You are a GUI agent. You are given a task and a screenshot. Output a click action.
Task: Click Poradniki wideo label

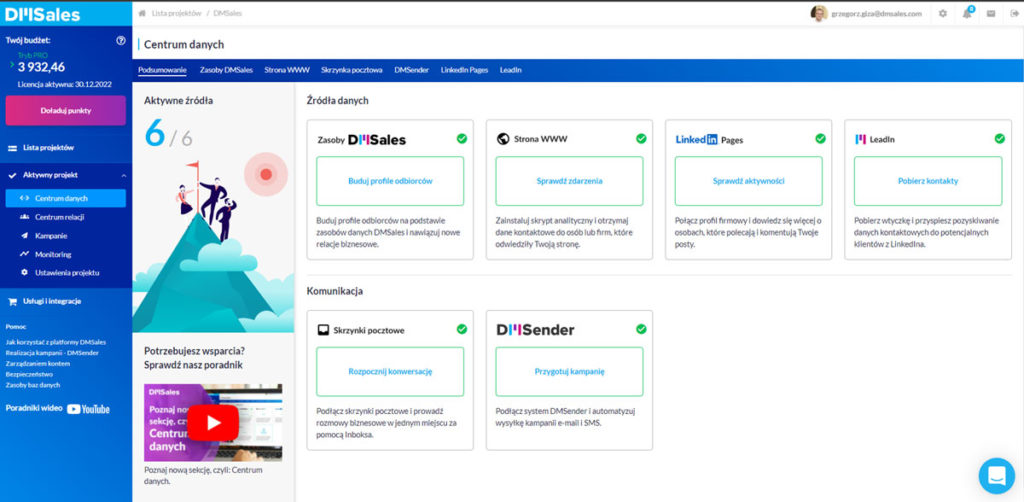coord(34,408)
